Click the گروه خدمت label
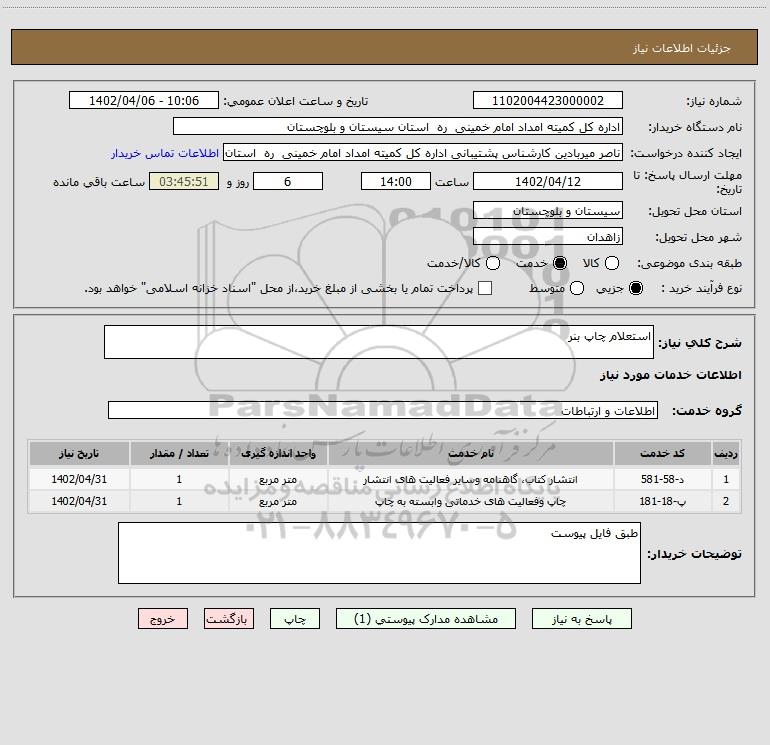This screenshot has width=770, height=745. pos(707,411)
